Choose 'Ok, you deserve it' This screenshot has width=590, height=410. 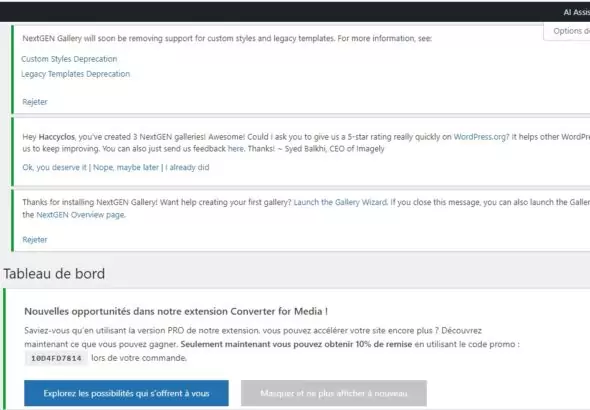55,167
